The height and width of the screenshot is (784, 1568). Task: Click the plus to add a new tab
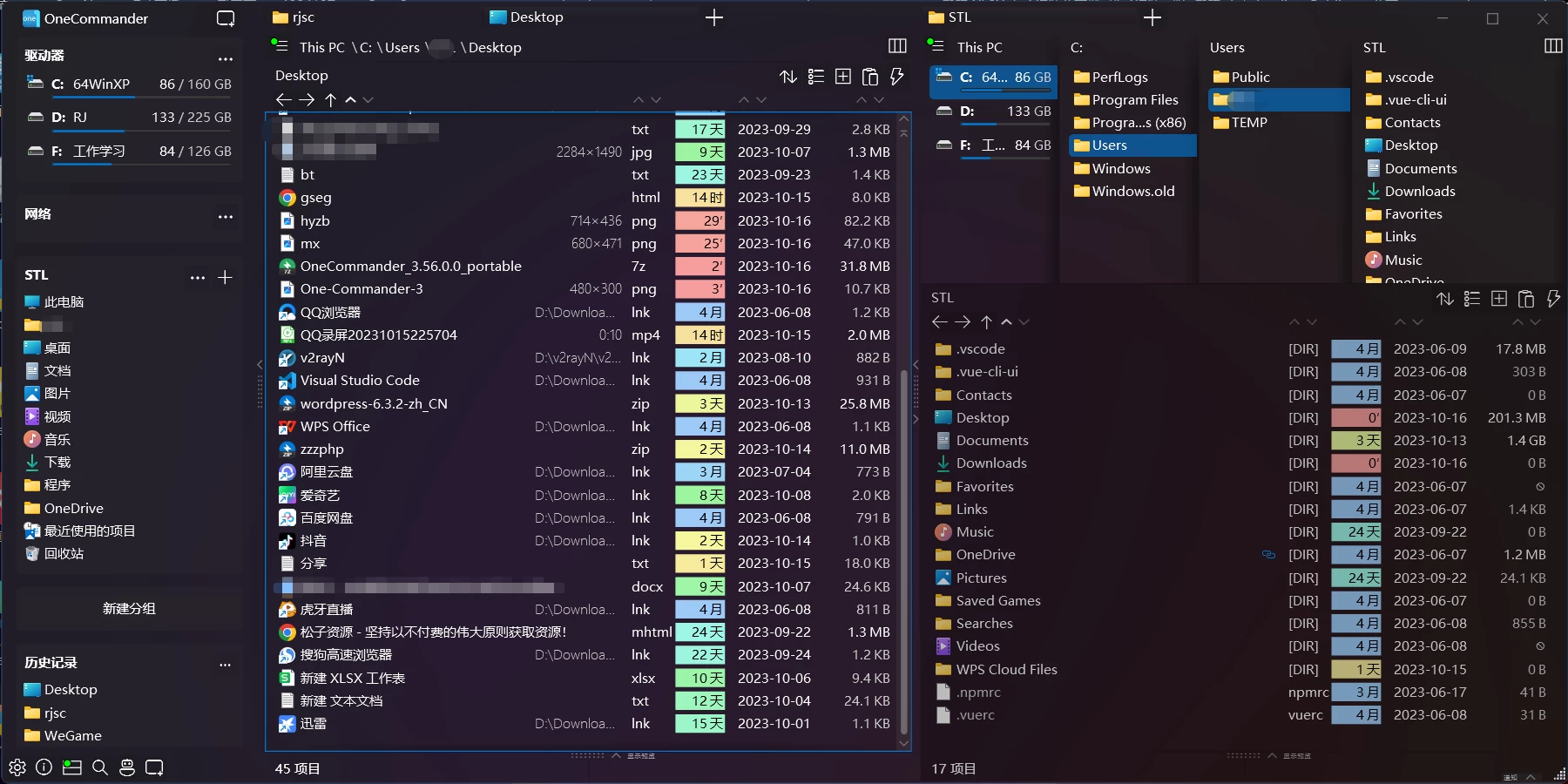pos(714,17)
